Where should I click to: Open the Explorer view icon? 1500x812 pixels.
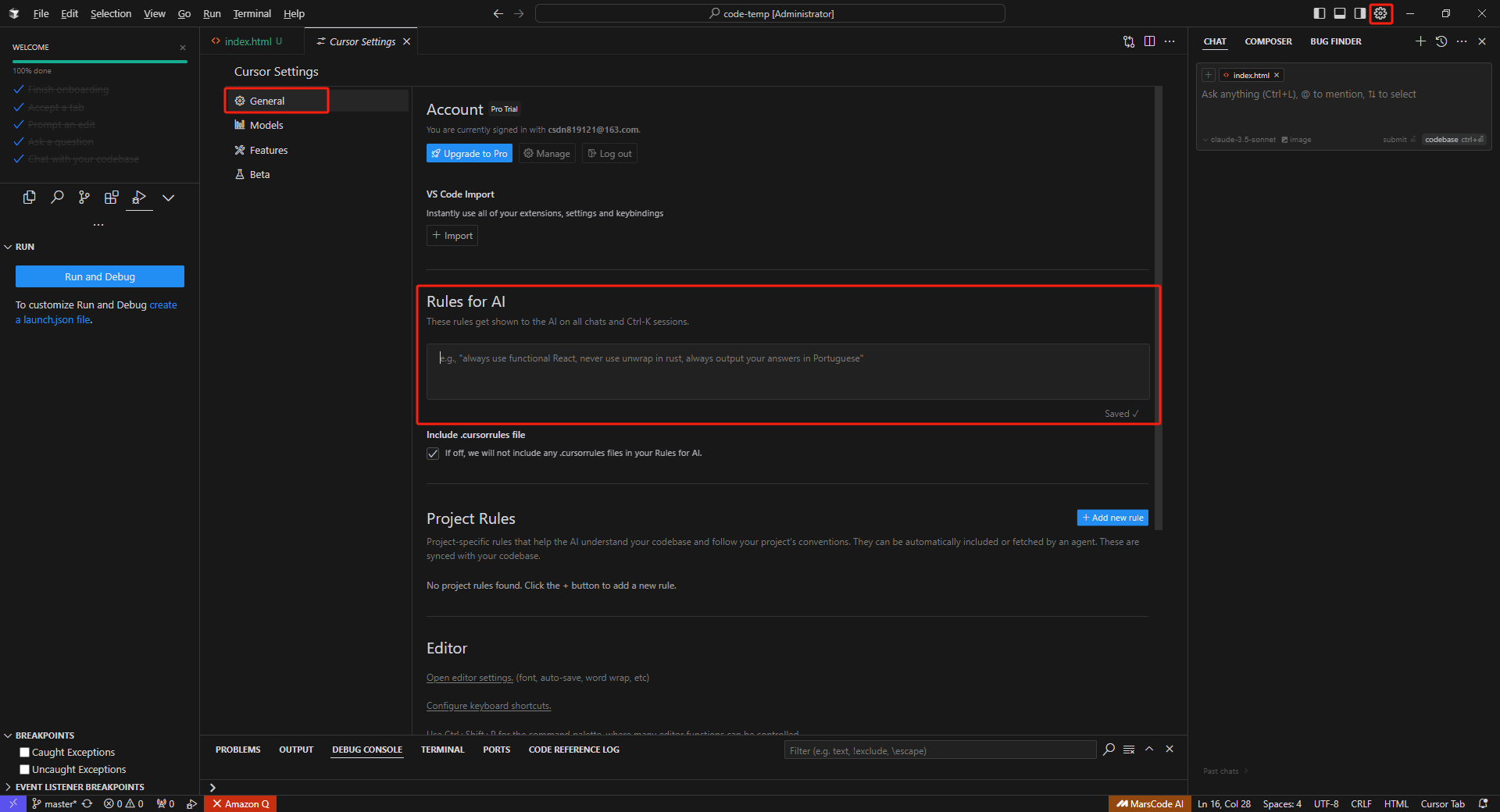point(30,198)
